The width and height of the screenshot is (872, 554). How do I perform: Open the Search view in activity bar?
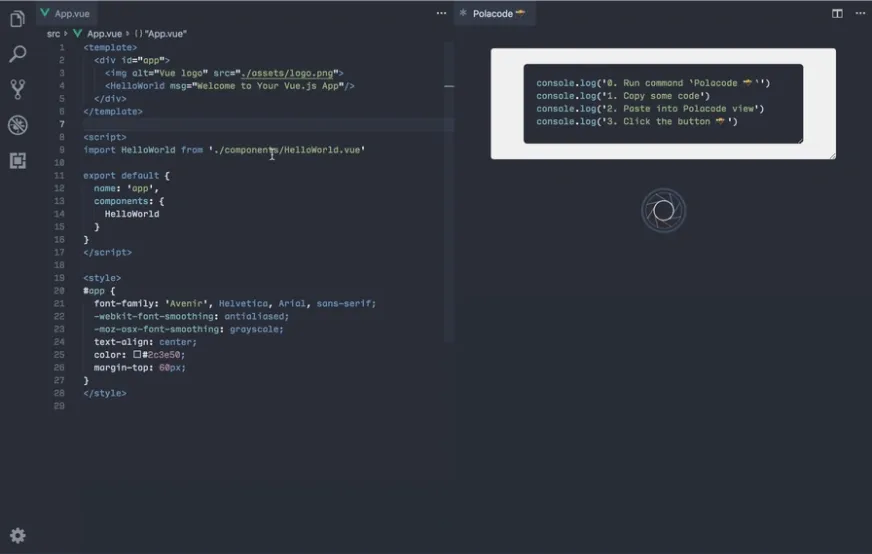tap(17, 54)
